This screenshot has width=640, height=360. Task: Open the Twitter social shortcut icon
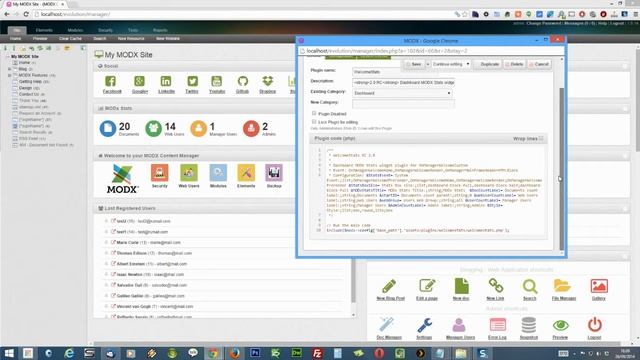coord(192,81)
